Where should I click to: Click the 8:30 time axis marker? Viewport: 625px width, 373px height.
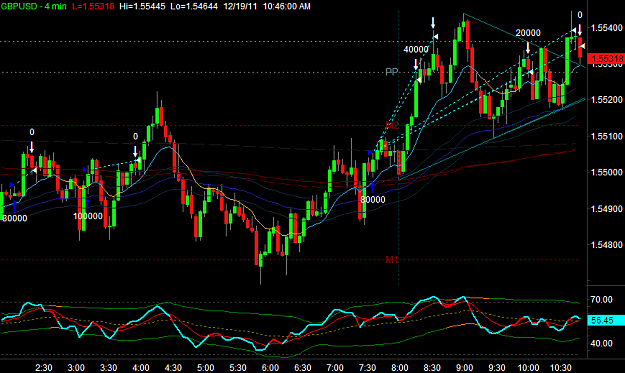coord(432,367)
